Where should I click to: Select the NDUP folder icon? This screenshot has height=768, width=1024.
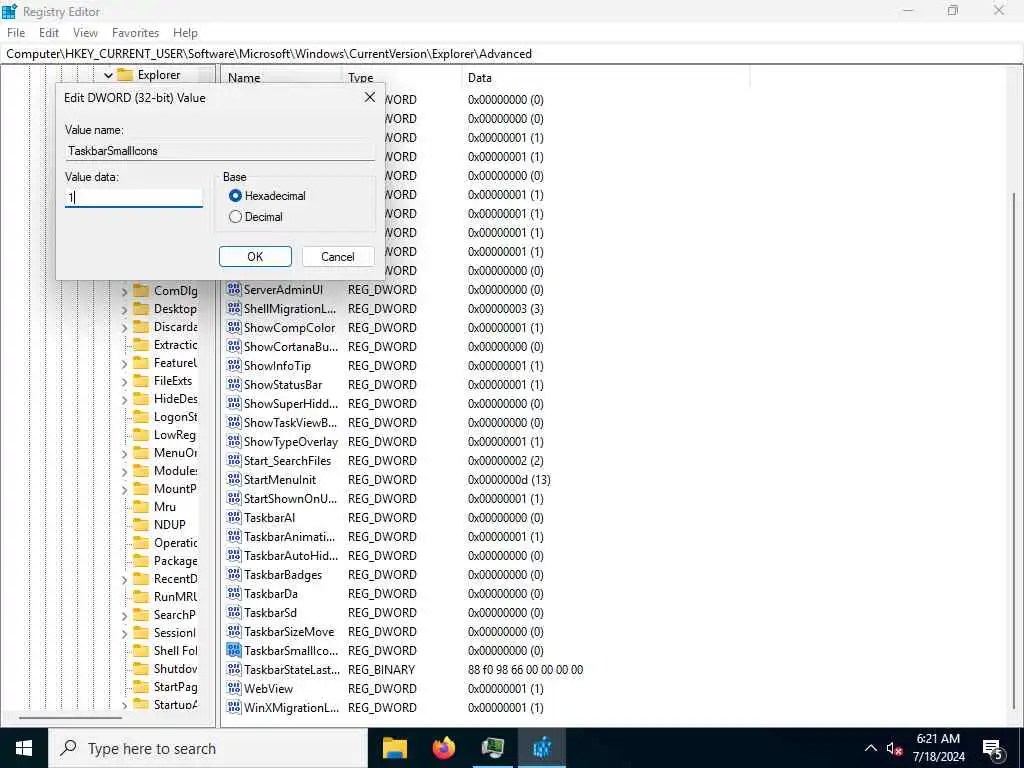141,524
